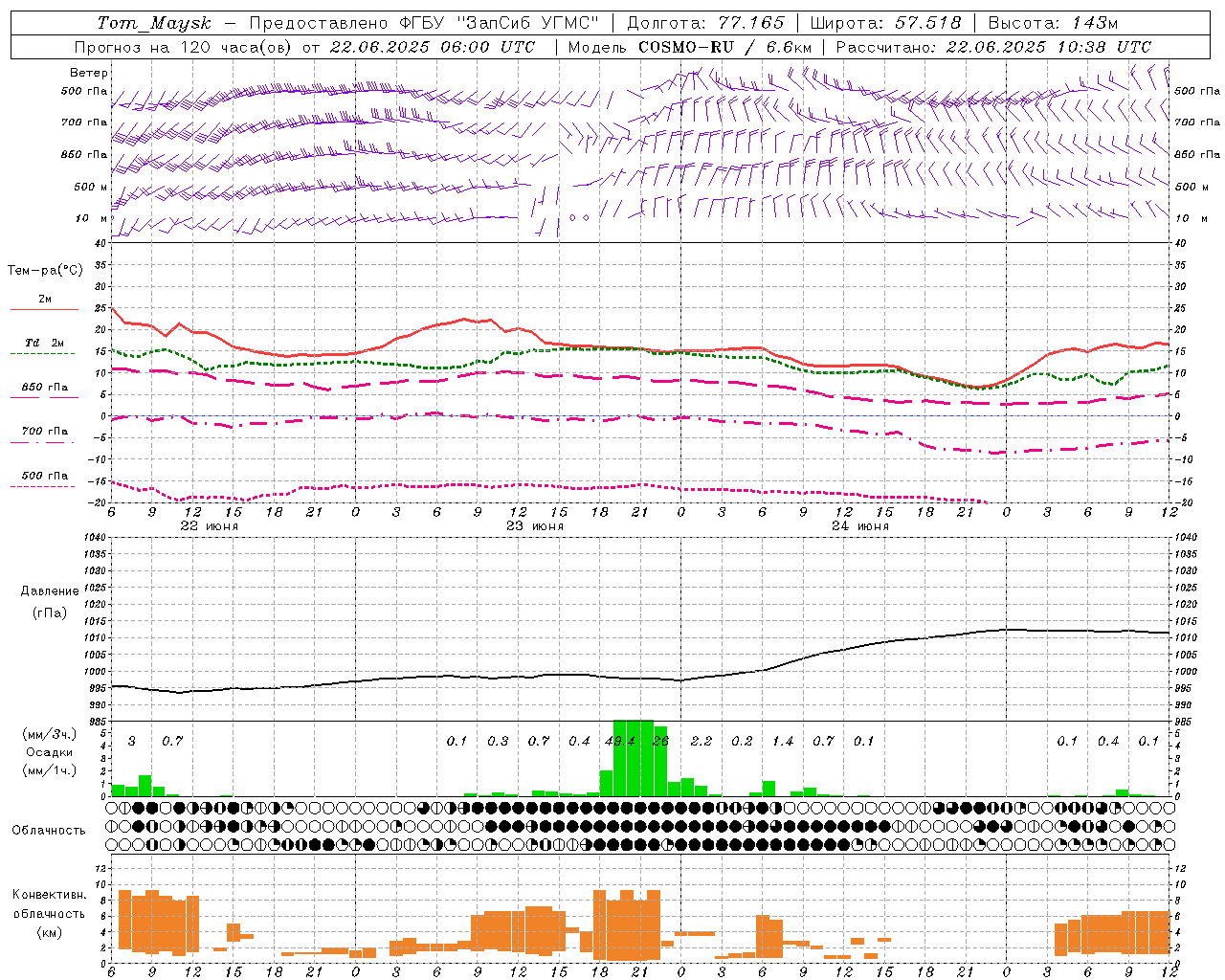This screenshot has width=1225, height=980.
Task: Select the 23 июня date label
Action: (x=535, y=526)
